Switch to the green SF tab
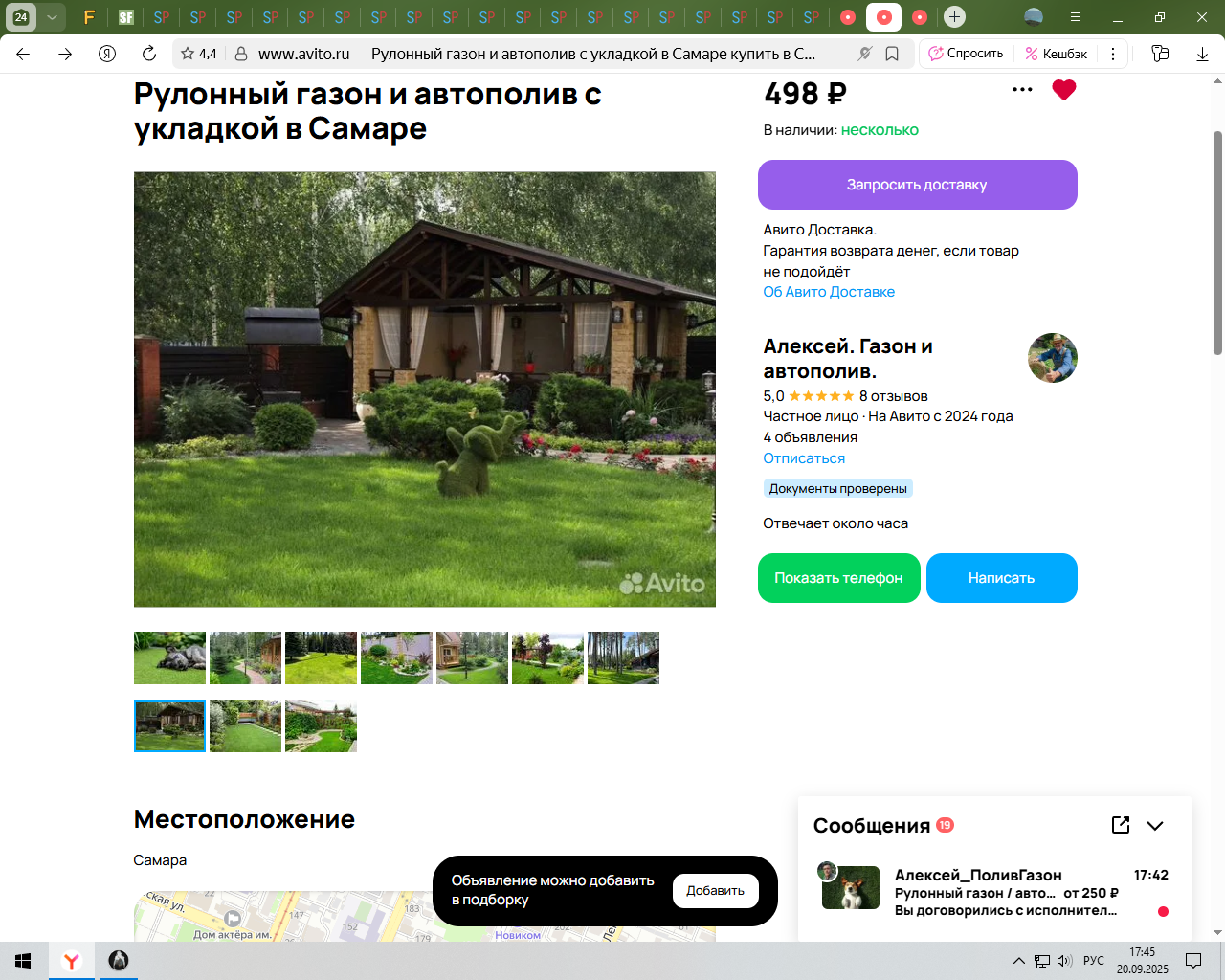The image size is (1225, 980). 125,17
